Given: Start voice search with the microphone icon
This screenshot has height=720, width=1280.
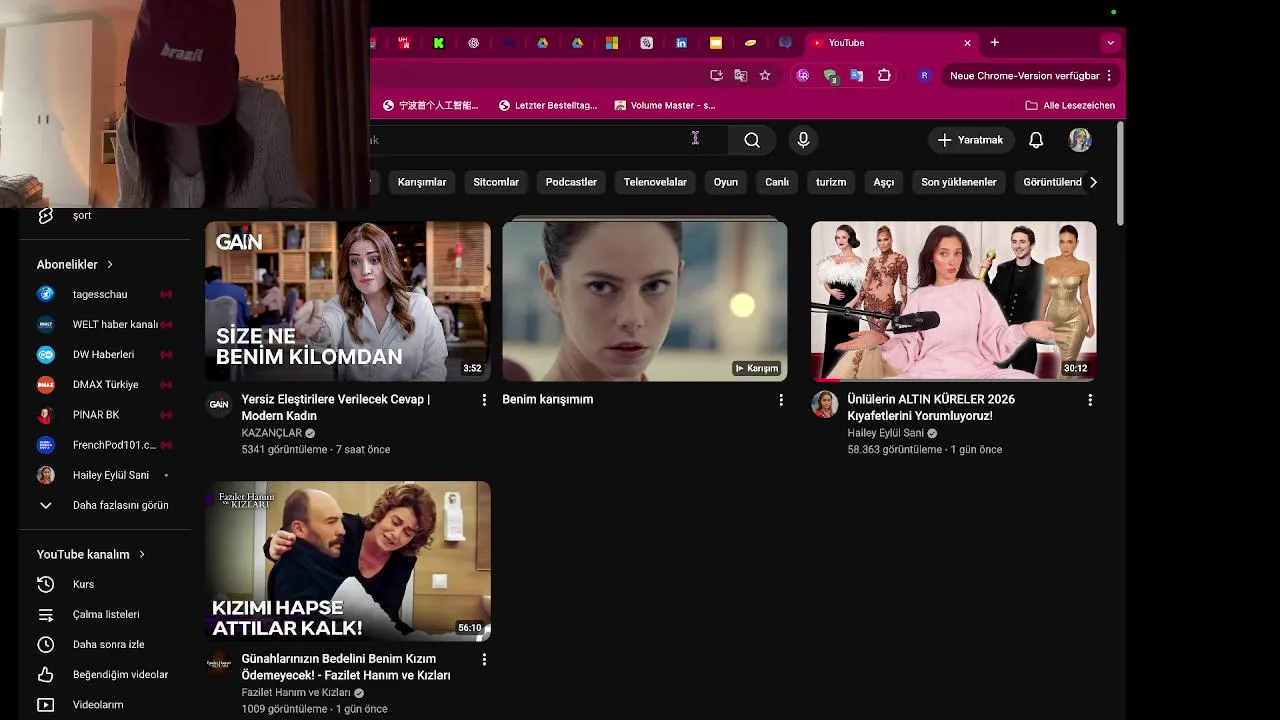Looking at the screenshot, I should coord(803,140).
